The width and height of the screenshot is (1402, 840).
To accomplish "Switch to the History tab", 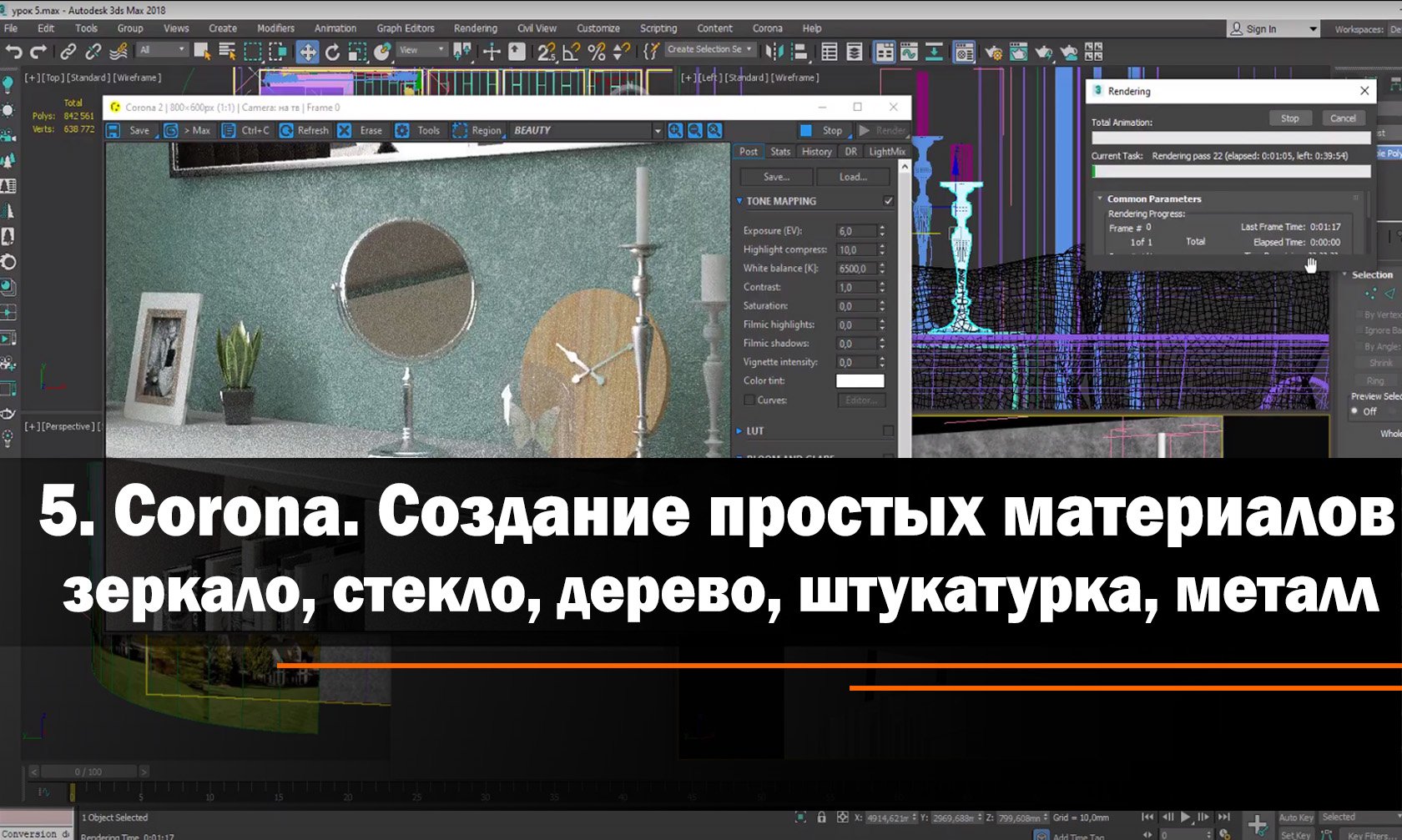I will pyautogui.click(x=816, y=152).
